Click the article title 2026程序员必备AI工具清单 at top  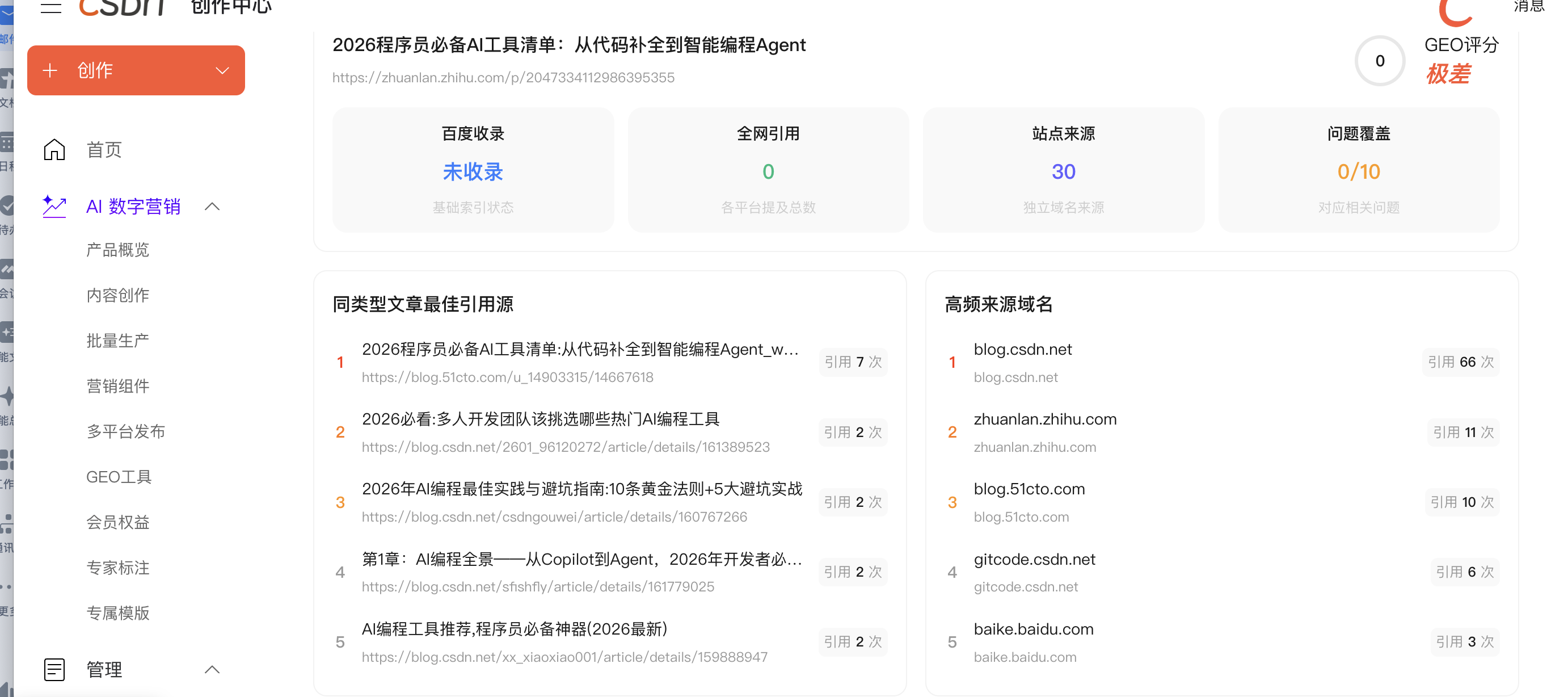(568, 44)
